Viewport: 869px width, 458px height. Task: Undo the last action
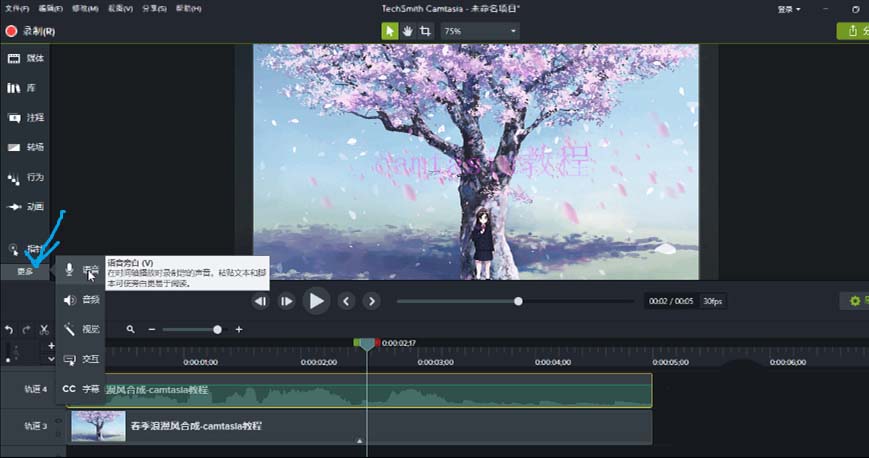9,330
